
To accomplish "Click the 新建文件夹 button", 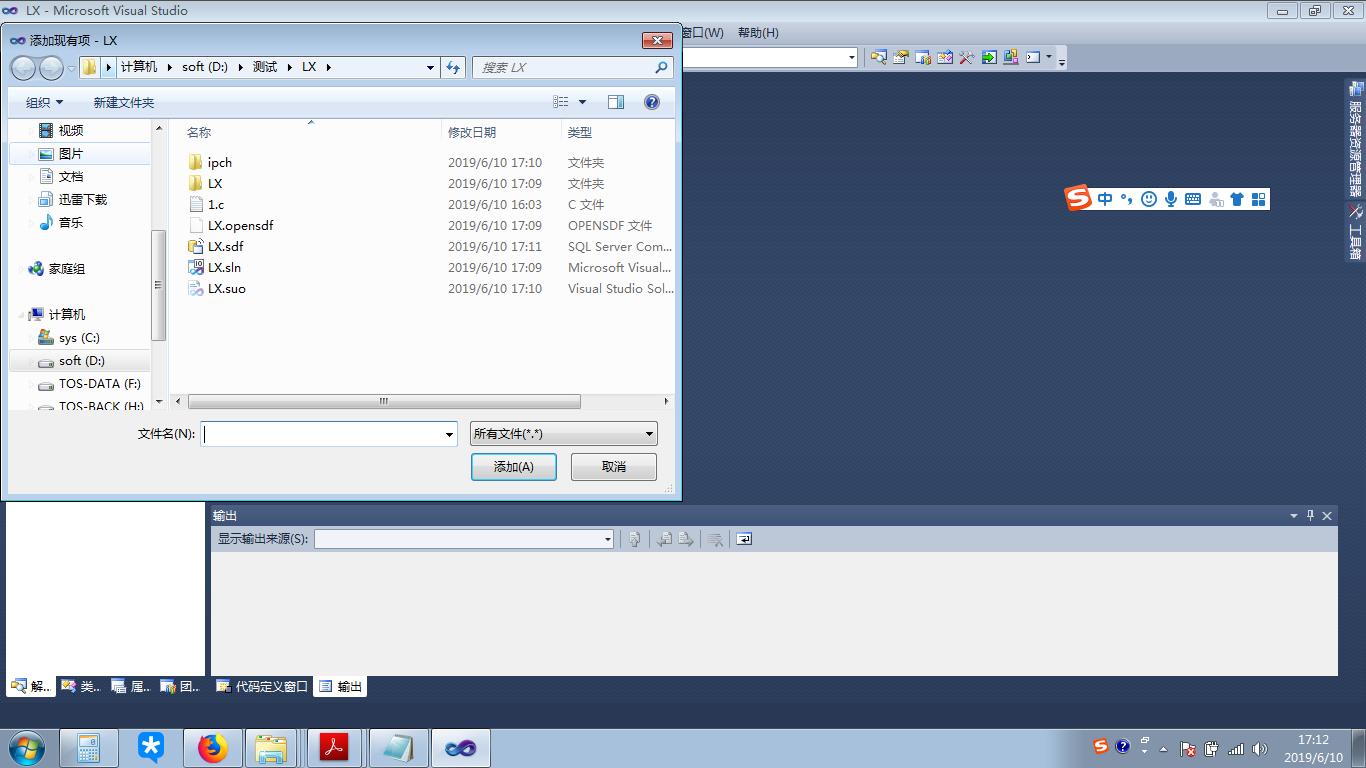I will pyautogui.click(x=124, y=102).
